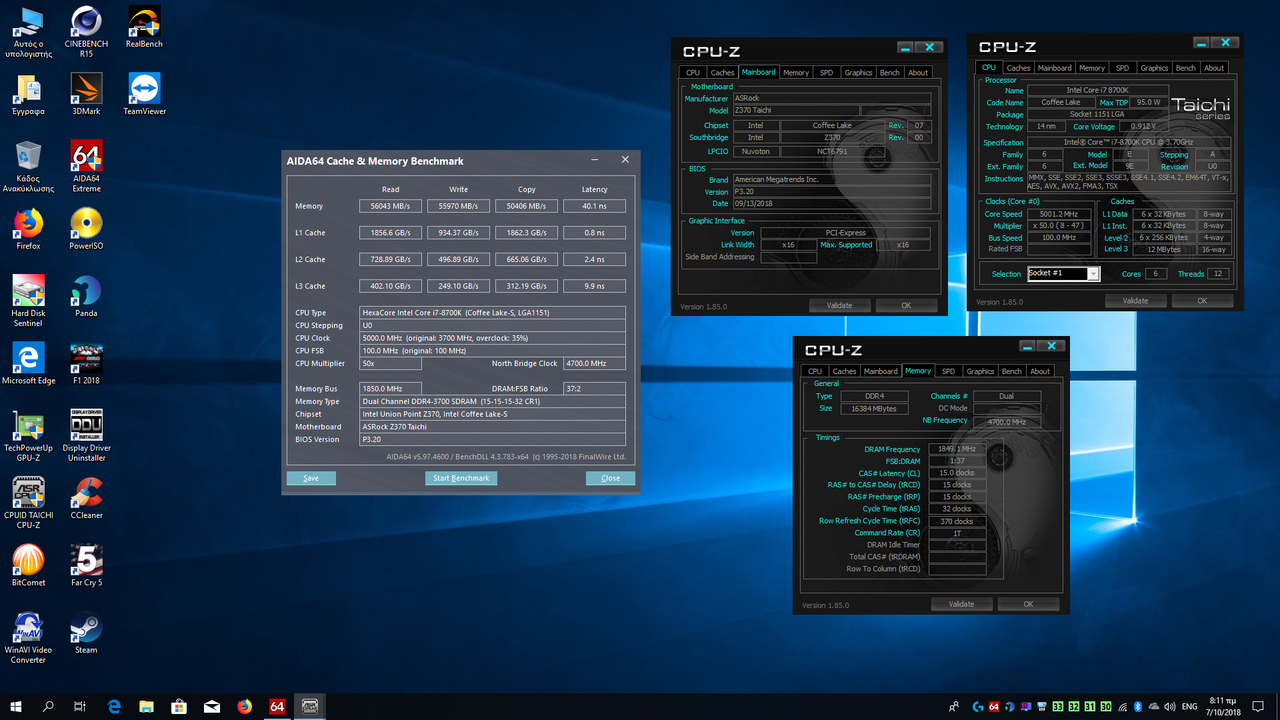Select the PowerISO desktop icon
The image size is (1280, 720).
[x=86, y=229]
